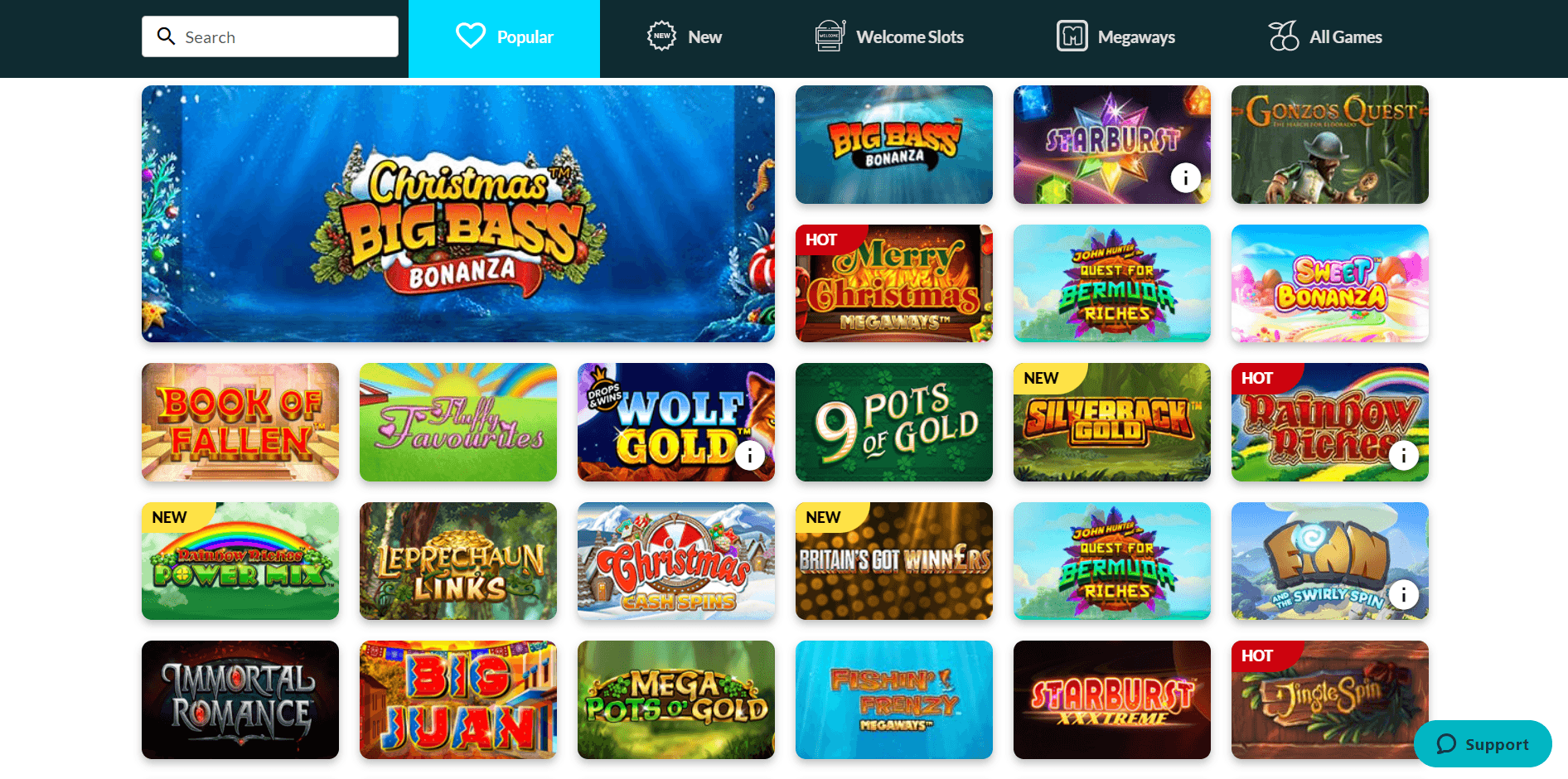
Task: Launch Immortal Romance game tile
Action: (x=240, y=699)
